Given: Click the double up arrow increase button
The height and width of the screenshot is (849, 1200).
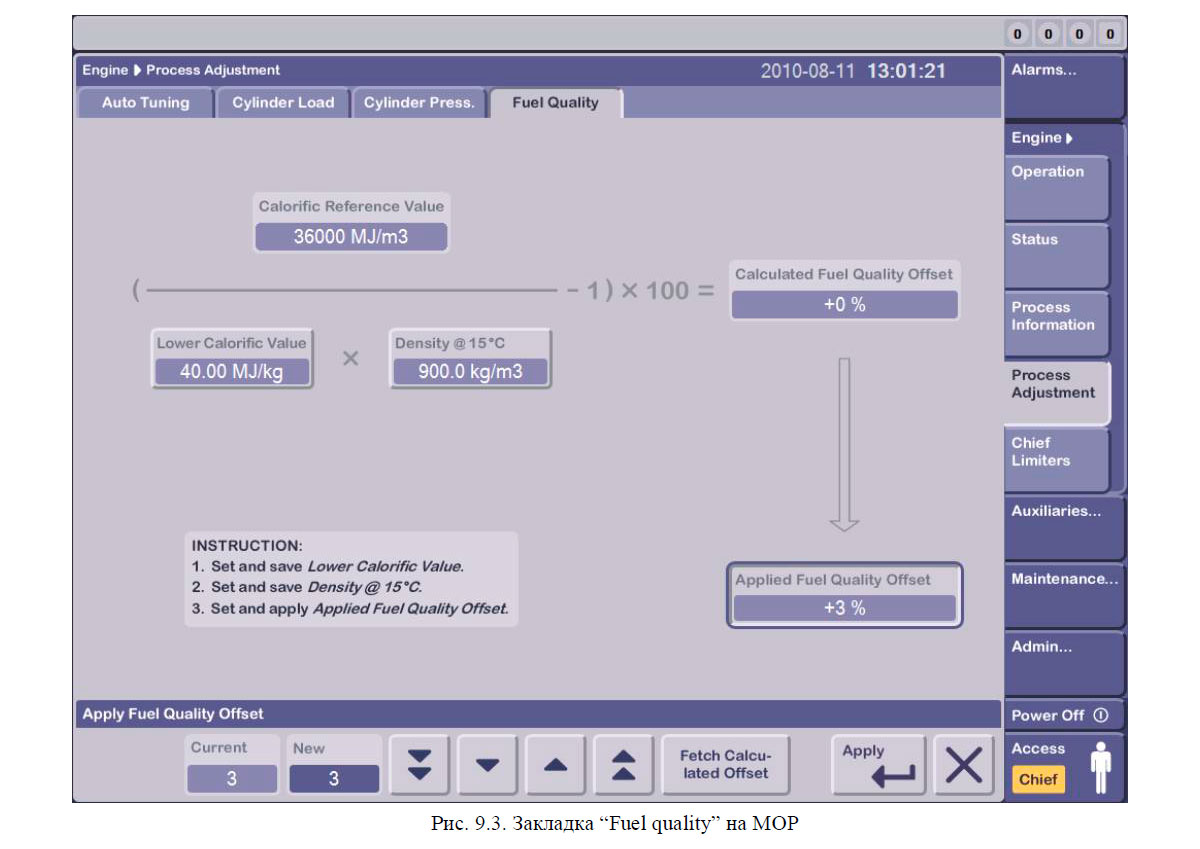Looking at the screenshot, I should tap(624, 765).
